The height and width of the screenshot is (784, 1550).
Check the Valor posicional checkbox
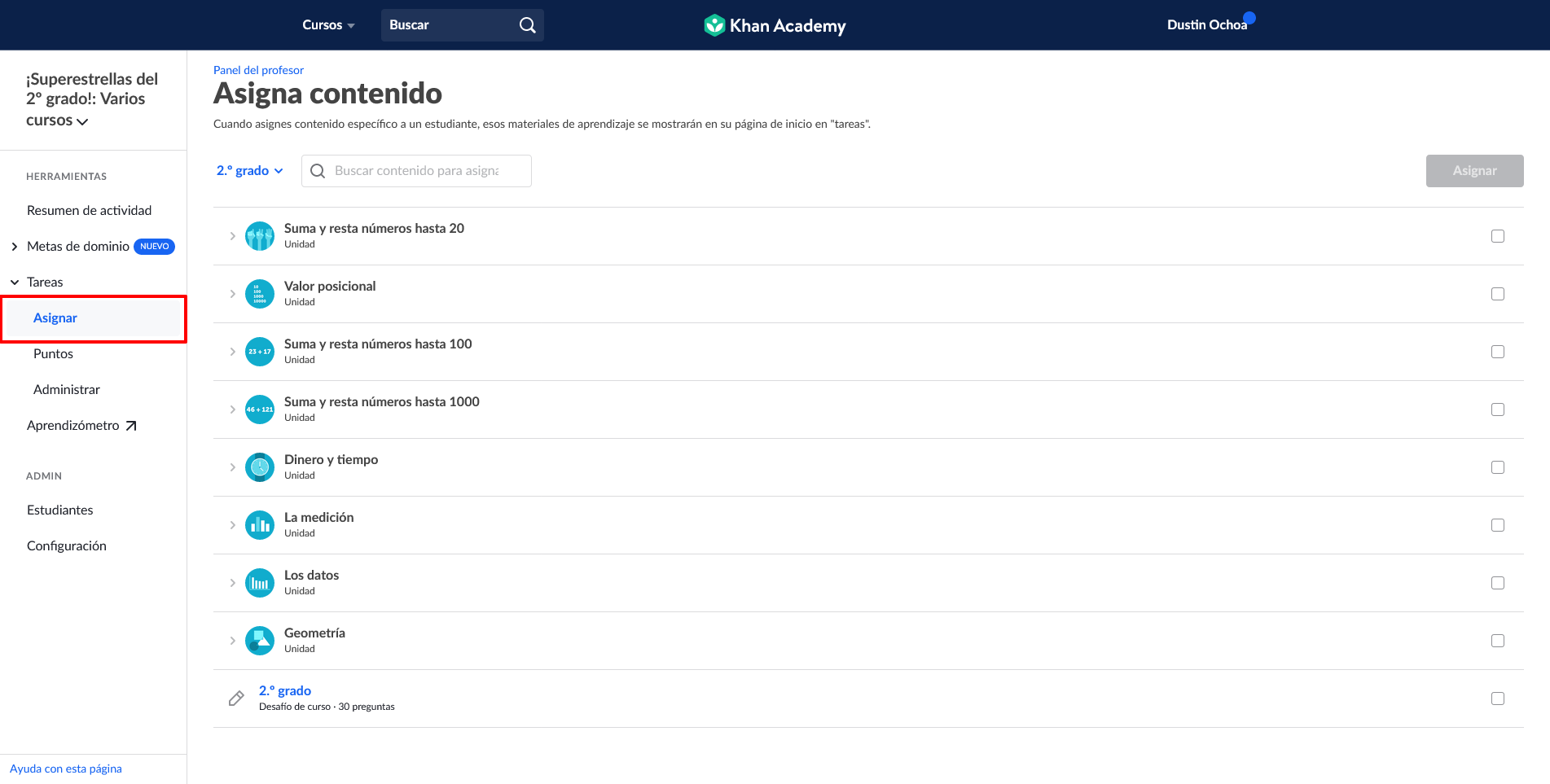point(1498,294)
